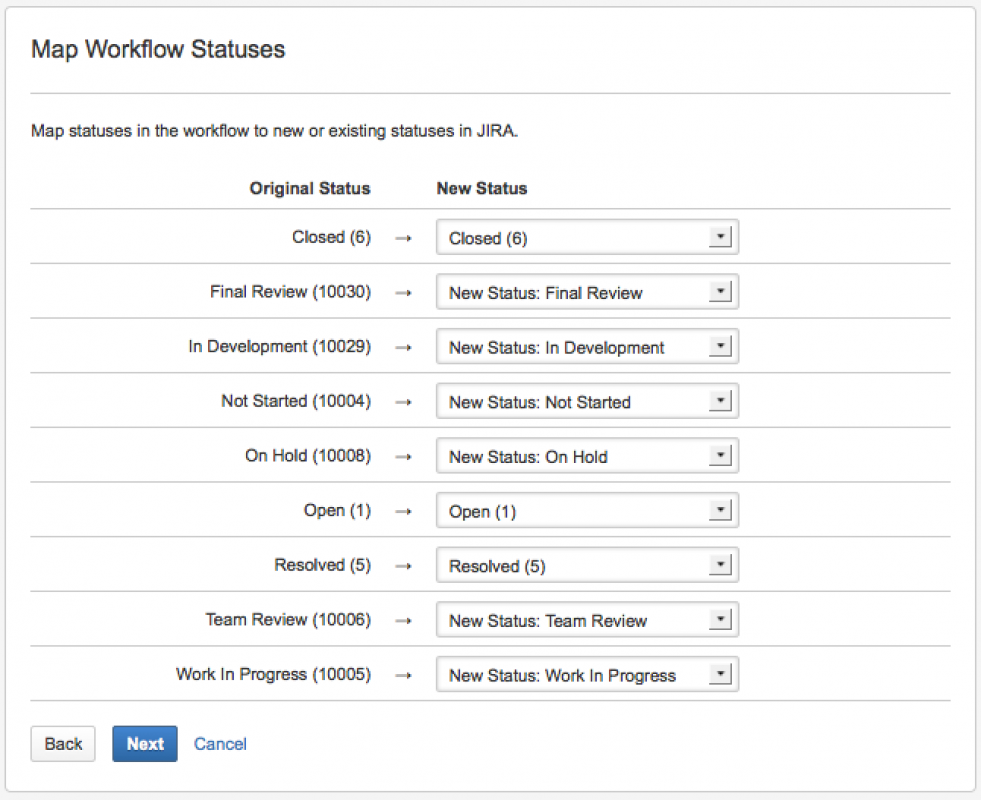Open the New Status: Work In Progress dropdown
Screen dimensions: 981x800
pyautogui.click(x=587, y=675)
